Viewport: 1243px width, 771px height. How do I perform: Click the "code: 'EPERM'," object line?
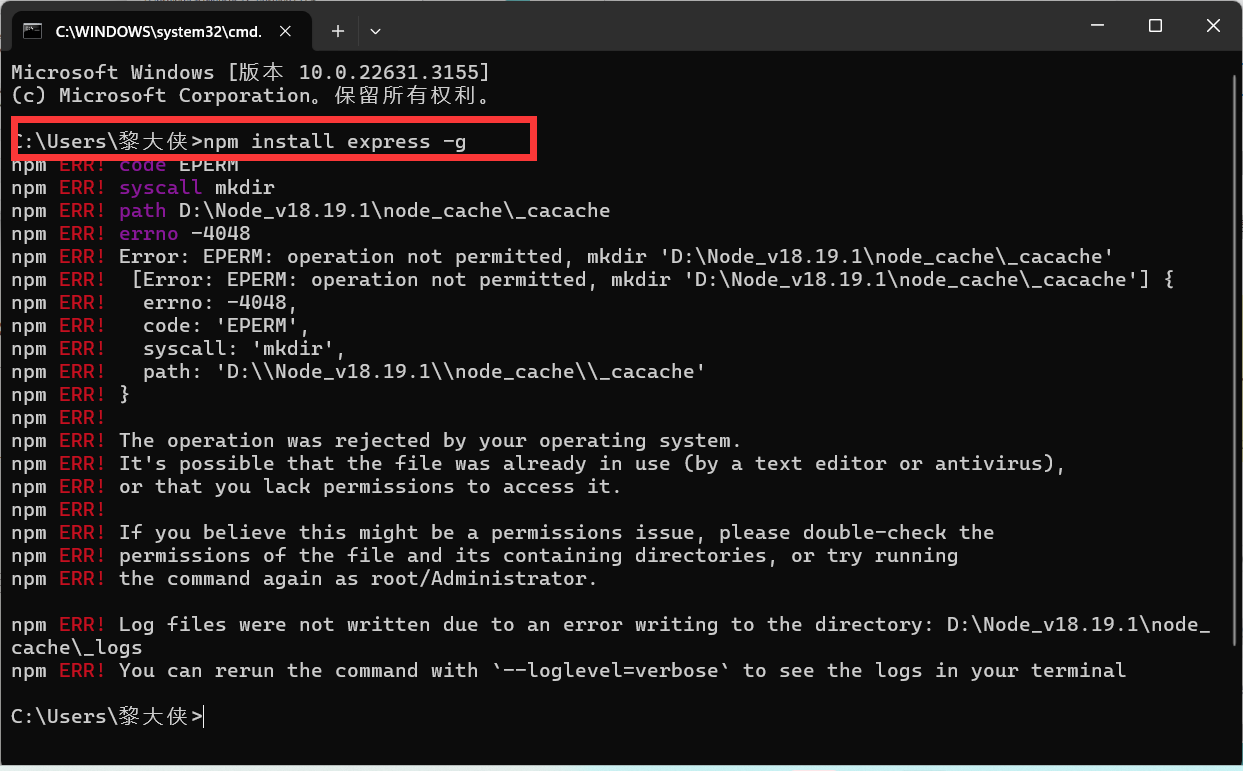(161, 325)
